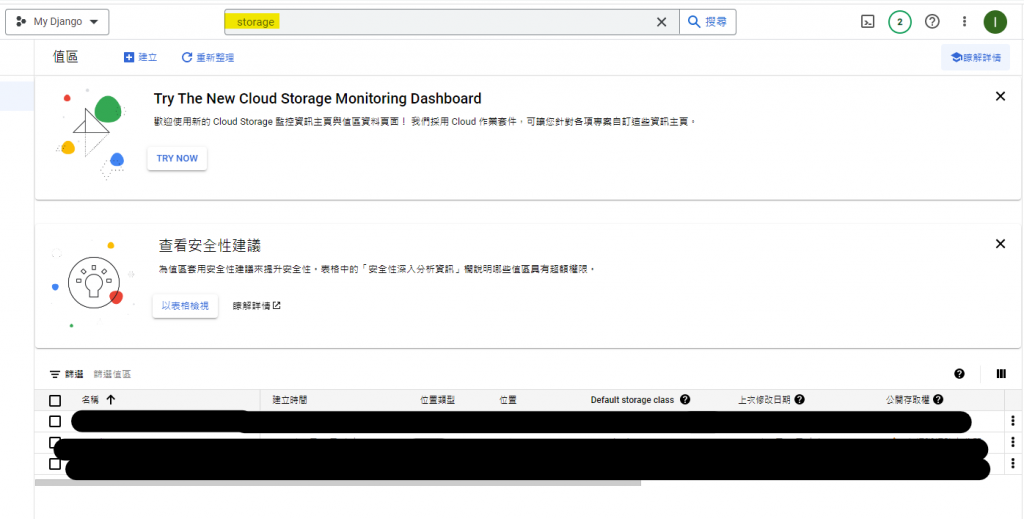Toggle the third bucket row checkbox
1024x519 pixels.
pyautogui.click(x=55, y=464)
